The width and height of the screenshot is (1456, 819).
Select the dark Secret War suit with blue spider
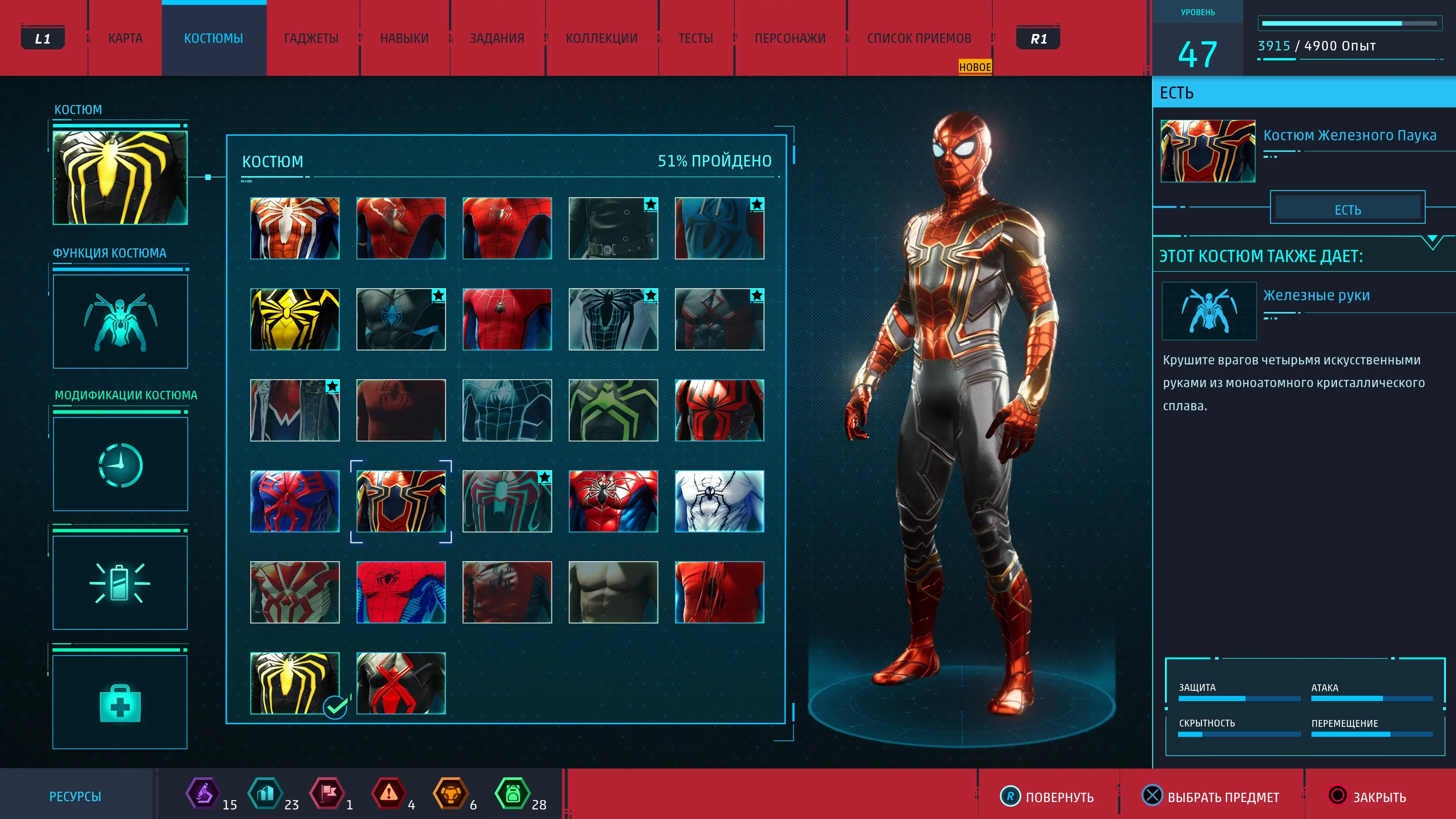coord(401,319)
